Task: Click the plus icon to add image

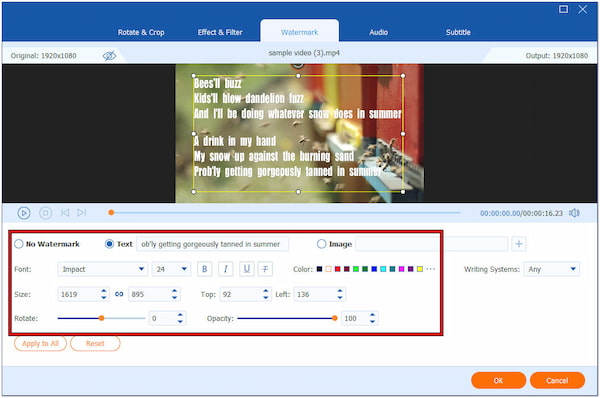Action: (x=519, y=244)
